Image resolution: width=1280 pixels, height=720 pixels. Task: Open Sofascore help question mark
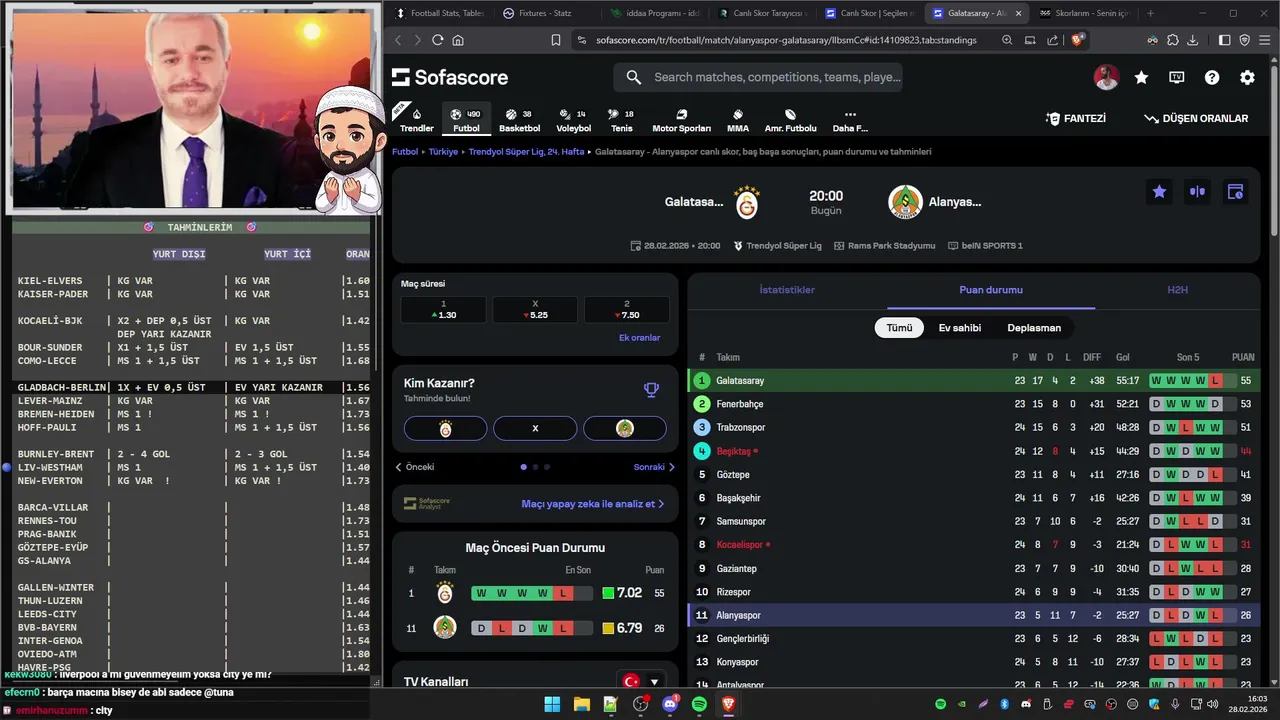tap(1212, 77)
